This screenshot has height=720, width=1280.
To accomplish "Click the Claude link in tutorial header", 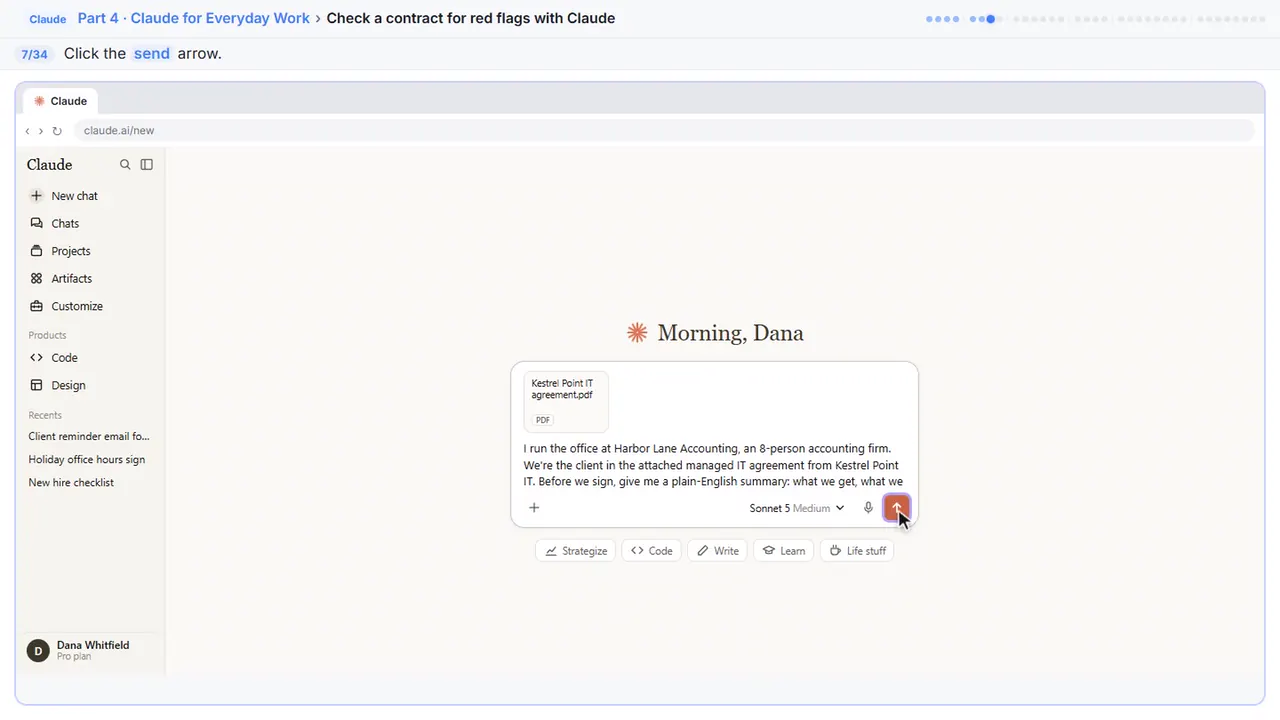I will coord(48,19).
